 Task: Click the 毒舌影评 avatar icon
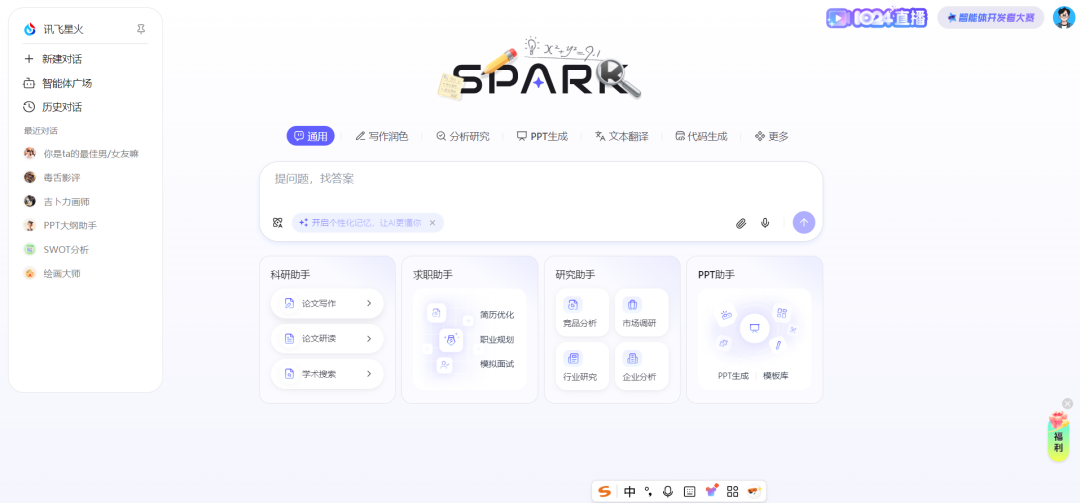point(30,178)
